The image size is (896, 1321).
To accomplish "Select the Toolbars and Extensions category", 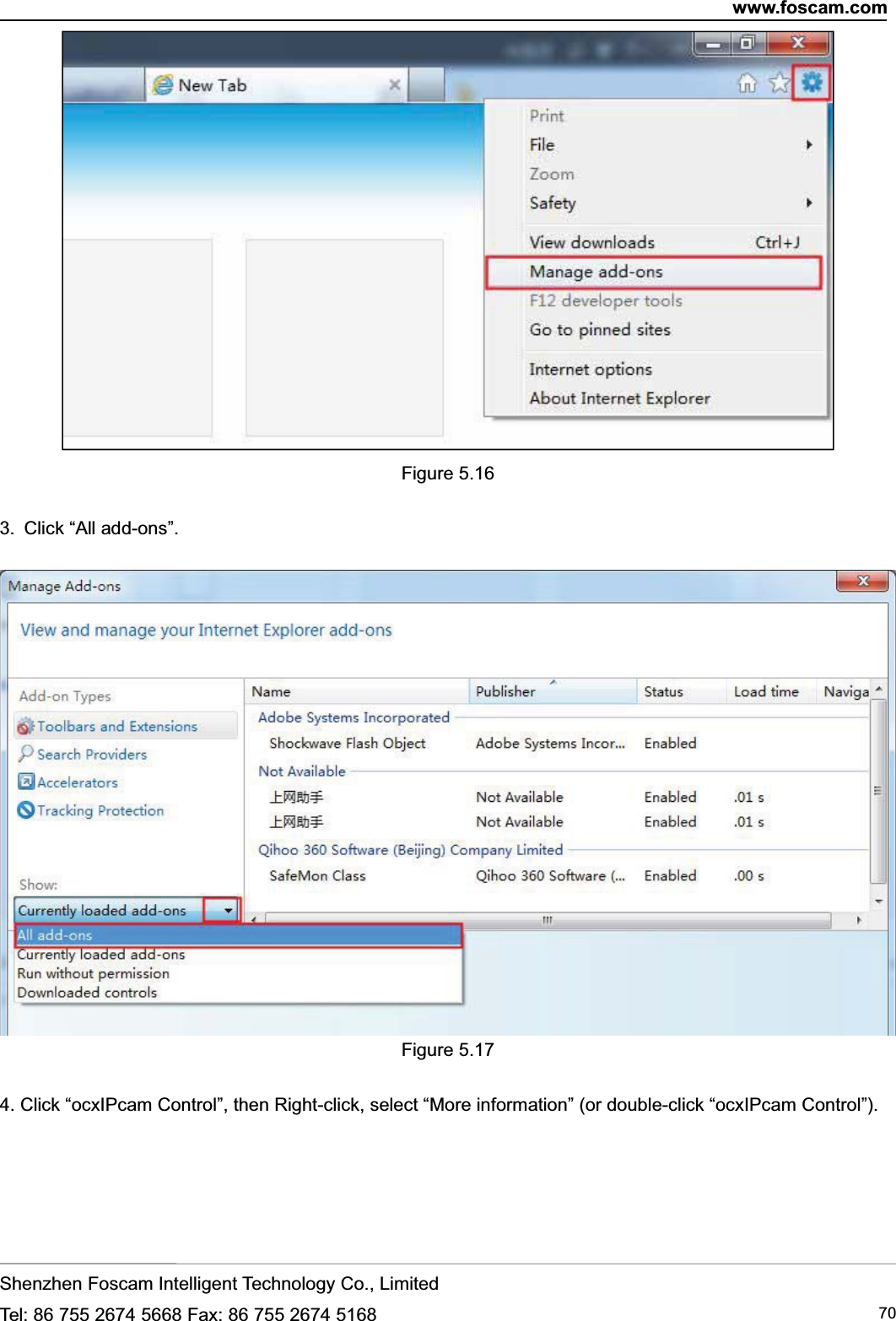I will tap(116, 725).
